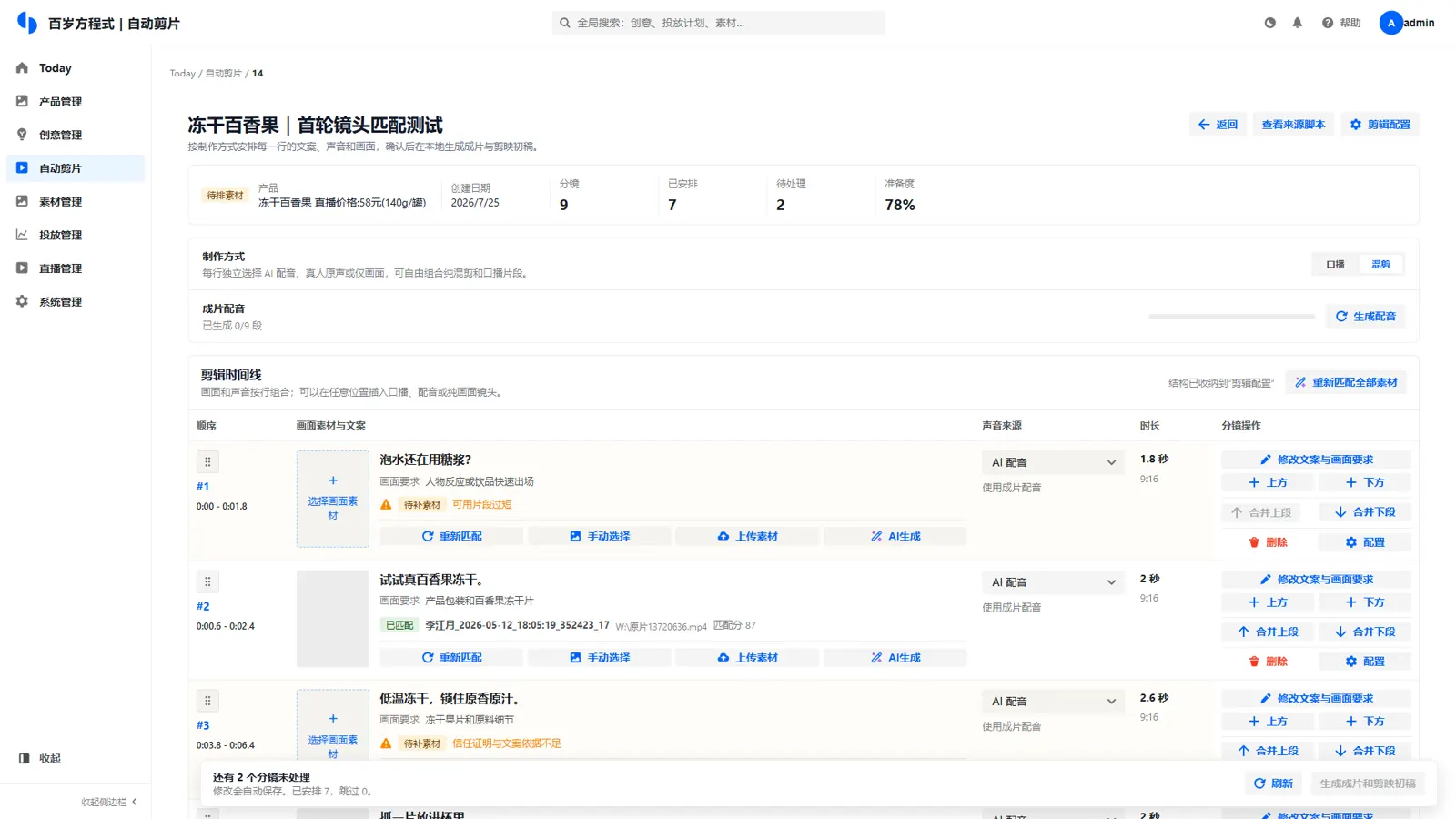Delete the 试试真百香果冻干 segment

(1268, 662)
